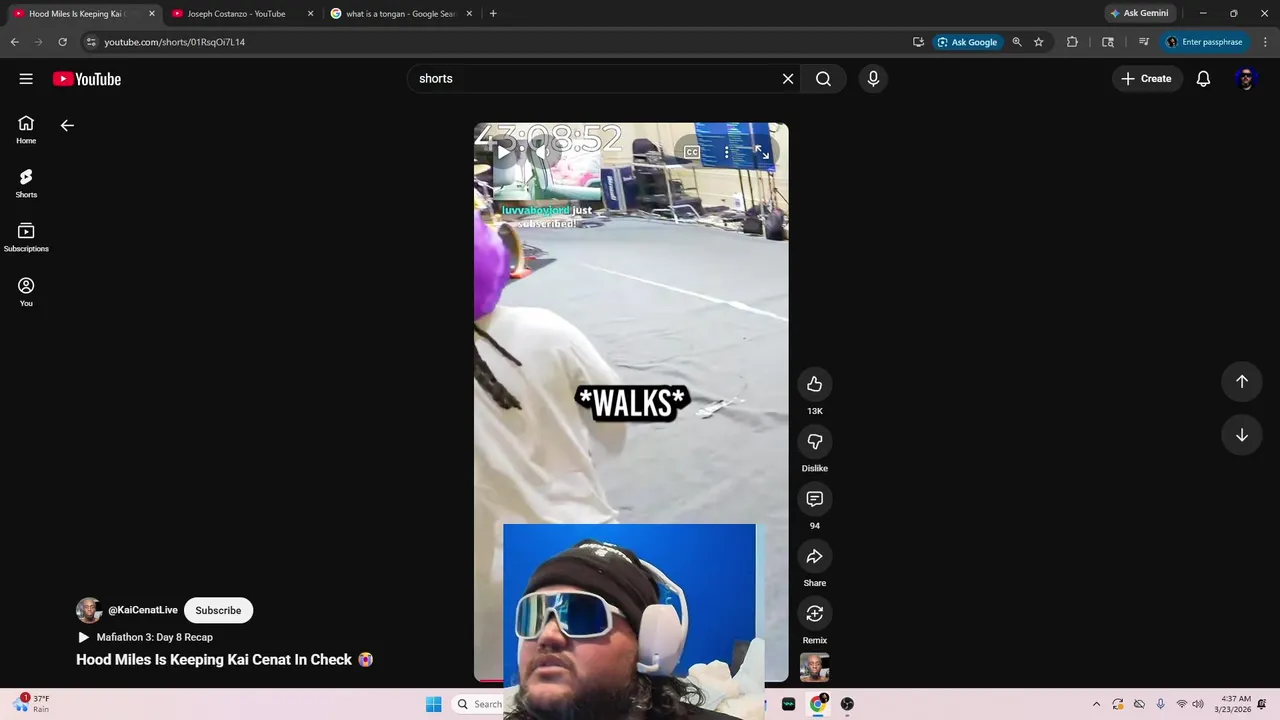Viewport: 1280px width, 720px height.
Task: Open the weather widget showing 37°F
Action: click(32, 704)
